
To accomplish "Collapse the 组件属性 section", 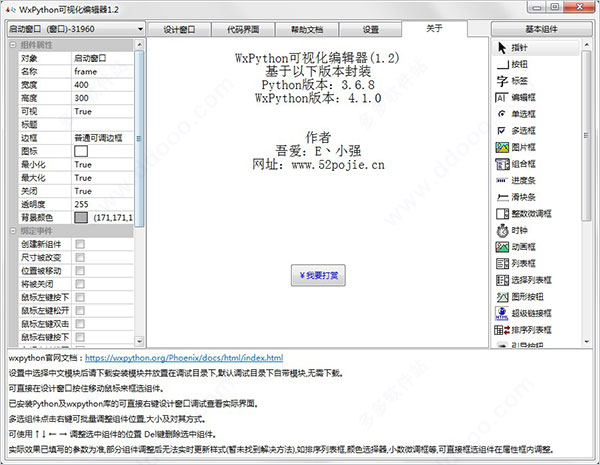I will 13,45.
